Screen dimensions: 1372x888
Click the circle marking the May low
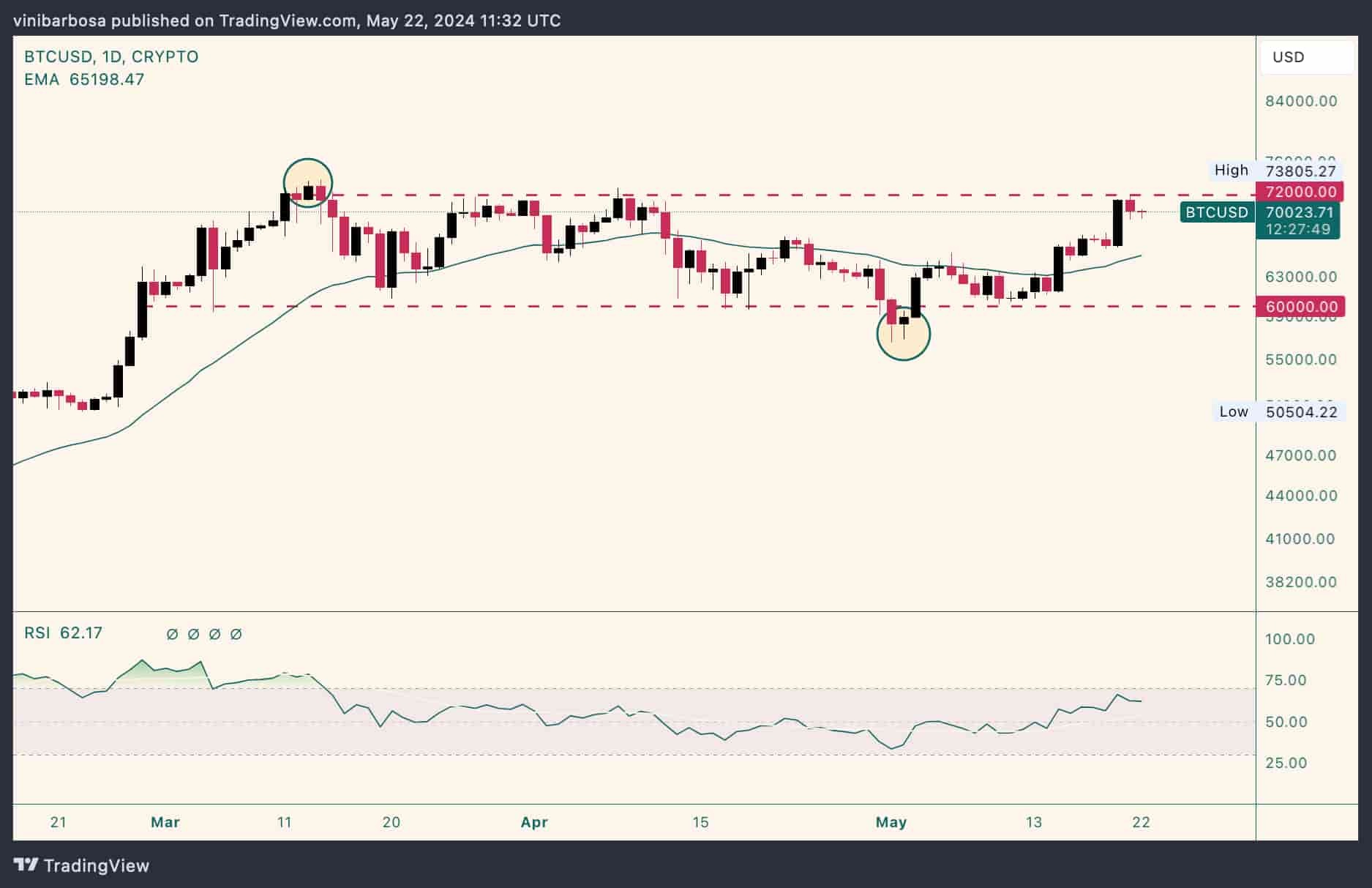coord(903,335)
